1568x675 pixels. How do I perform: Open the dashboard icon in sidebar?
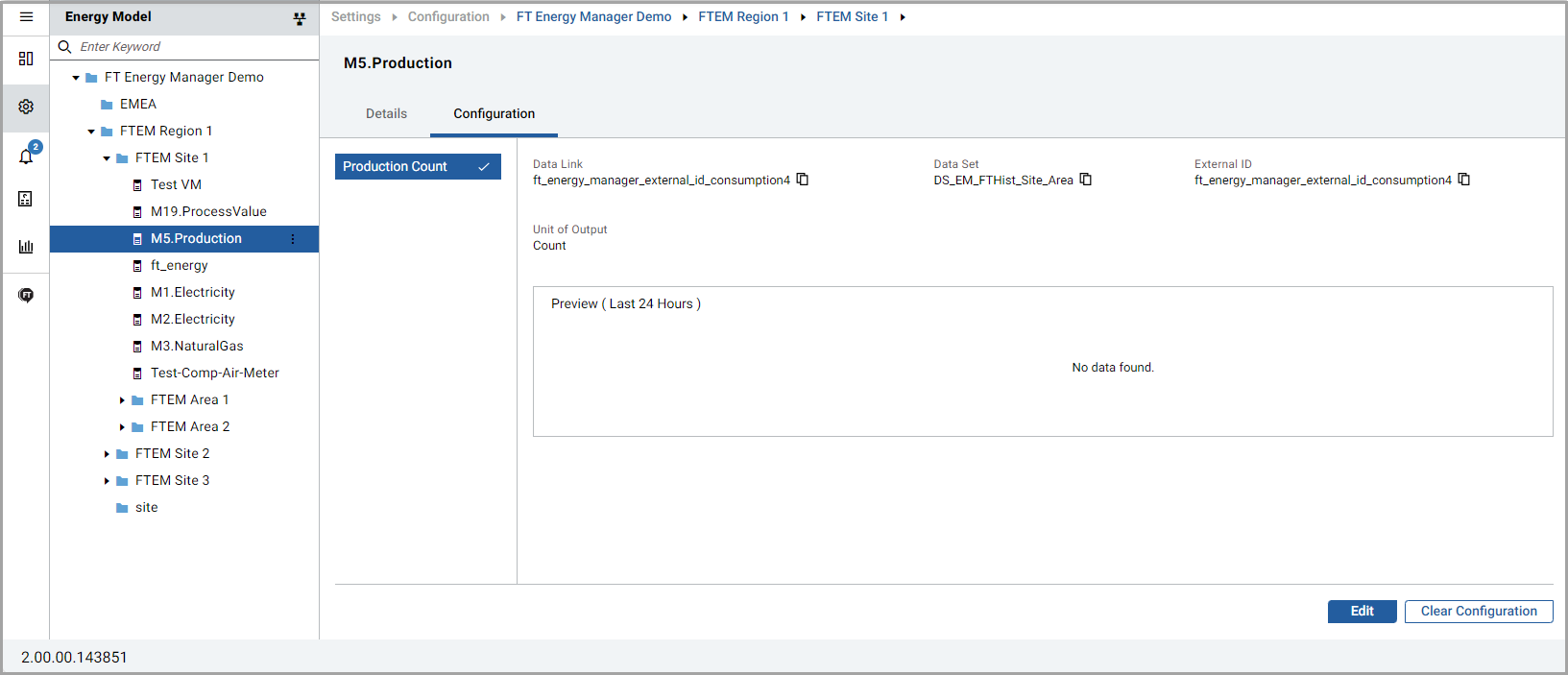pyautogui.click(x=26, y=59)
